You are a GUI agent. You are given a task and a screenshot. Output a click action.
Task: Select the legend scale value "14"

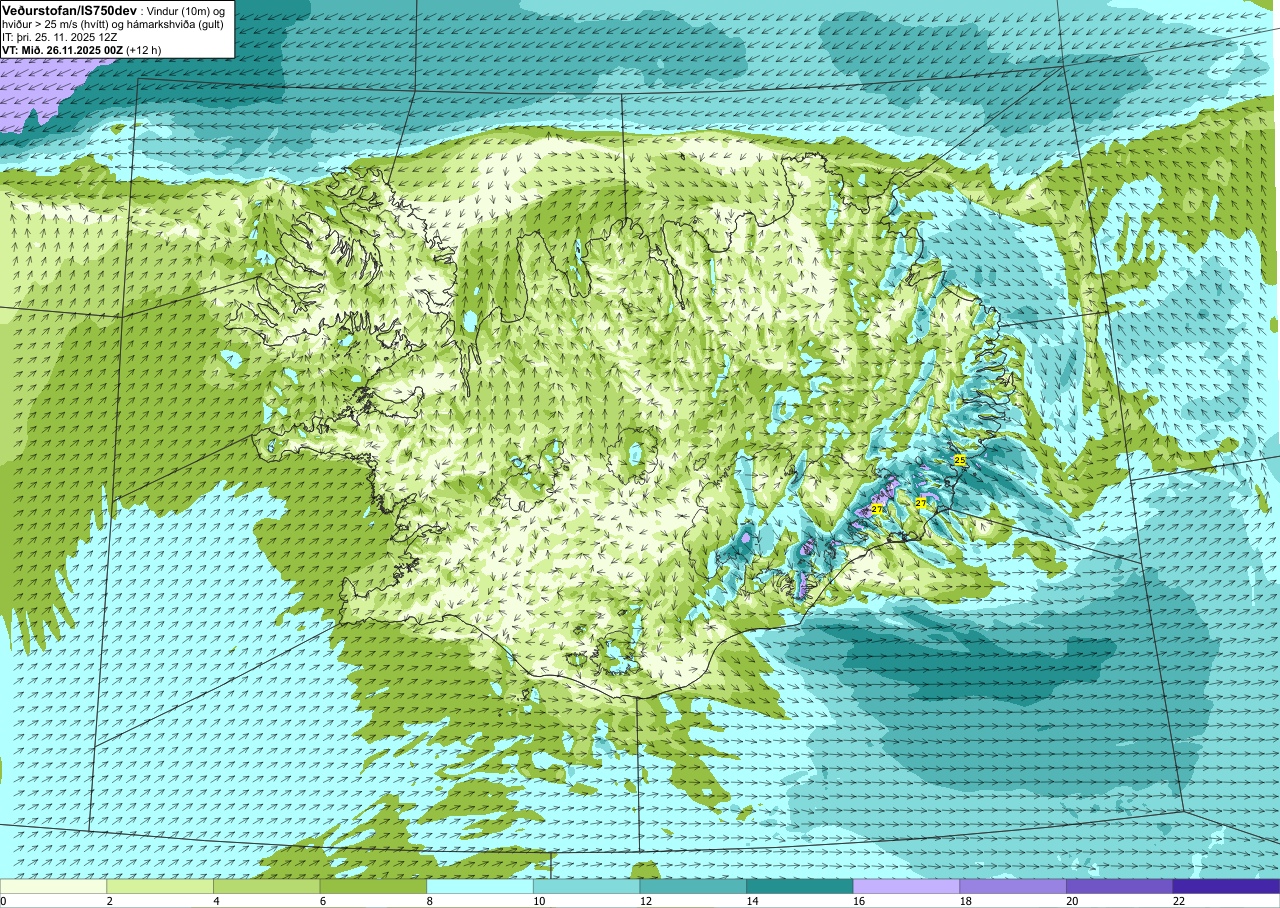tap(752, 901)
